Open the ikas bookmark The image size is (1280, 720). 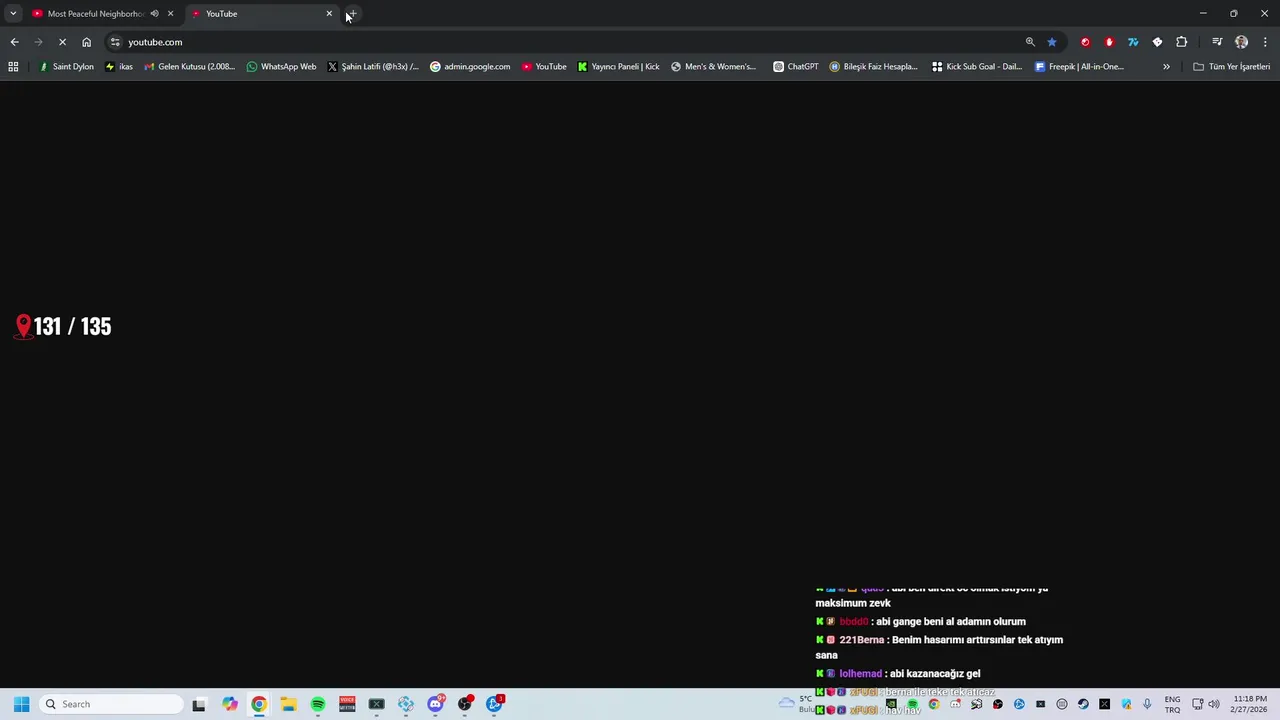[119, 67]
